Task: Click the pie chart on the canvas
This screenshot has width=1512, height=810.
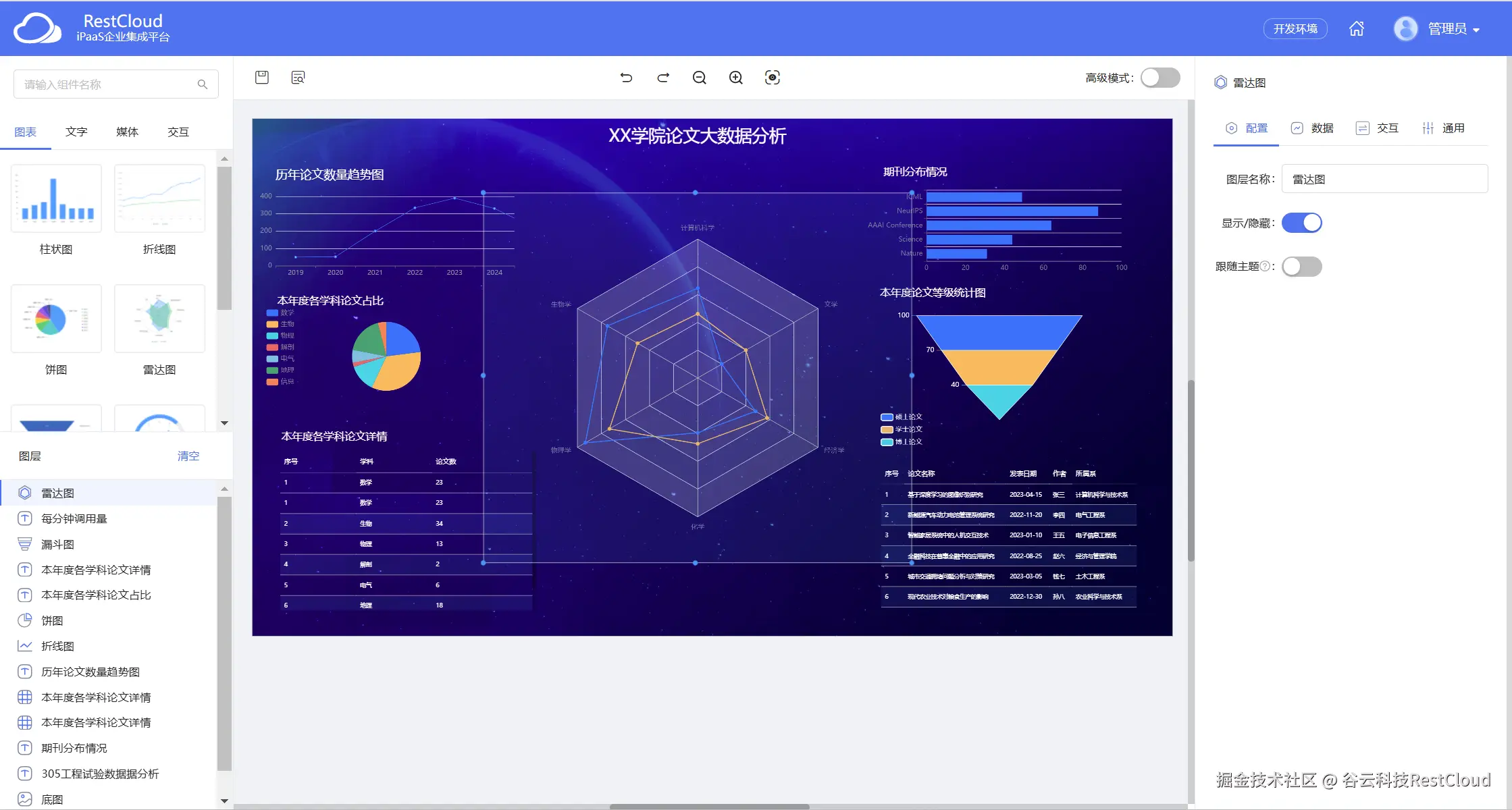Action: pyautogui.click(x=386, y=356)
